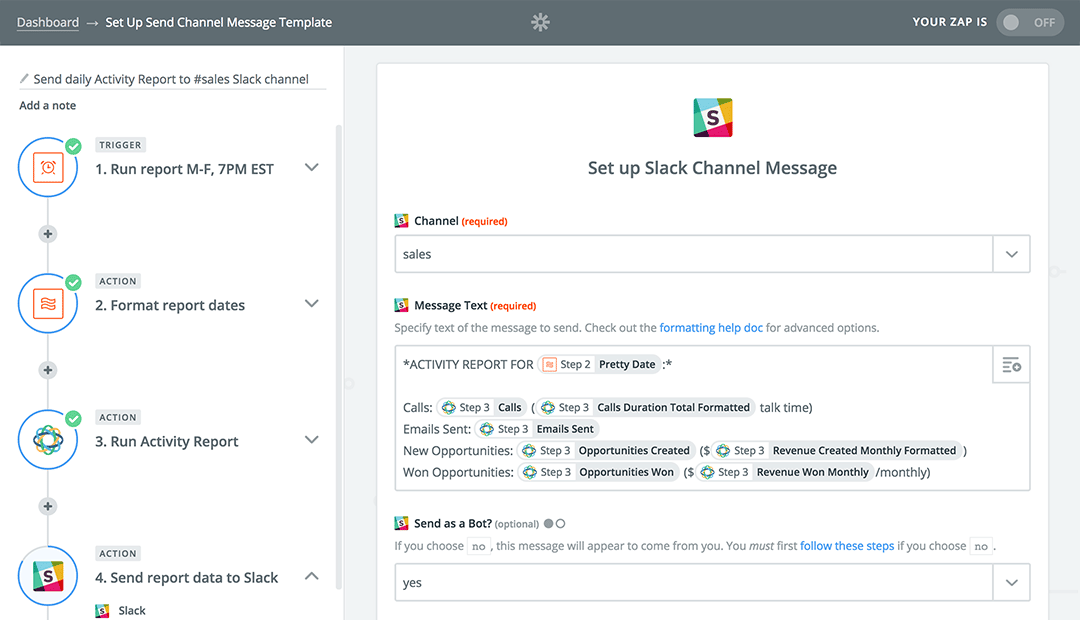
Task: Open the insert field button in Message Text
Action: (x=1011, y=364)
